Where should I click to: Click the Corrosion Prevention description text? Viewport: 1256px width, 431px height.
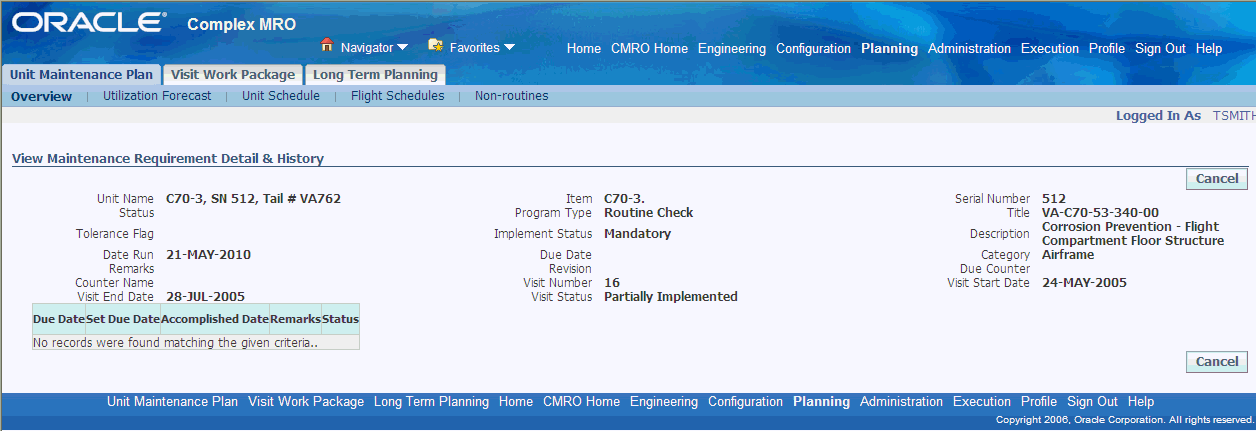[x=1133, y=234]
